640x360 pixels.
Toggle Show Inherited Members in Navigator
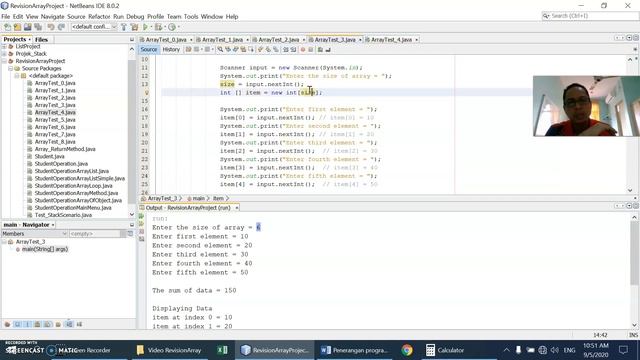click(7, 324)
